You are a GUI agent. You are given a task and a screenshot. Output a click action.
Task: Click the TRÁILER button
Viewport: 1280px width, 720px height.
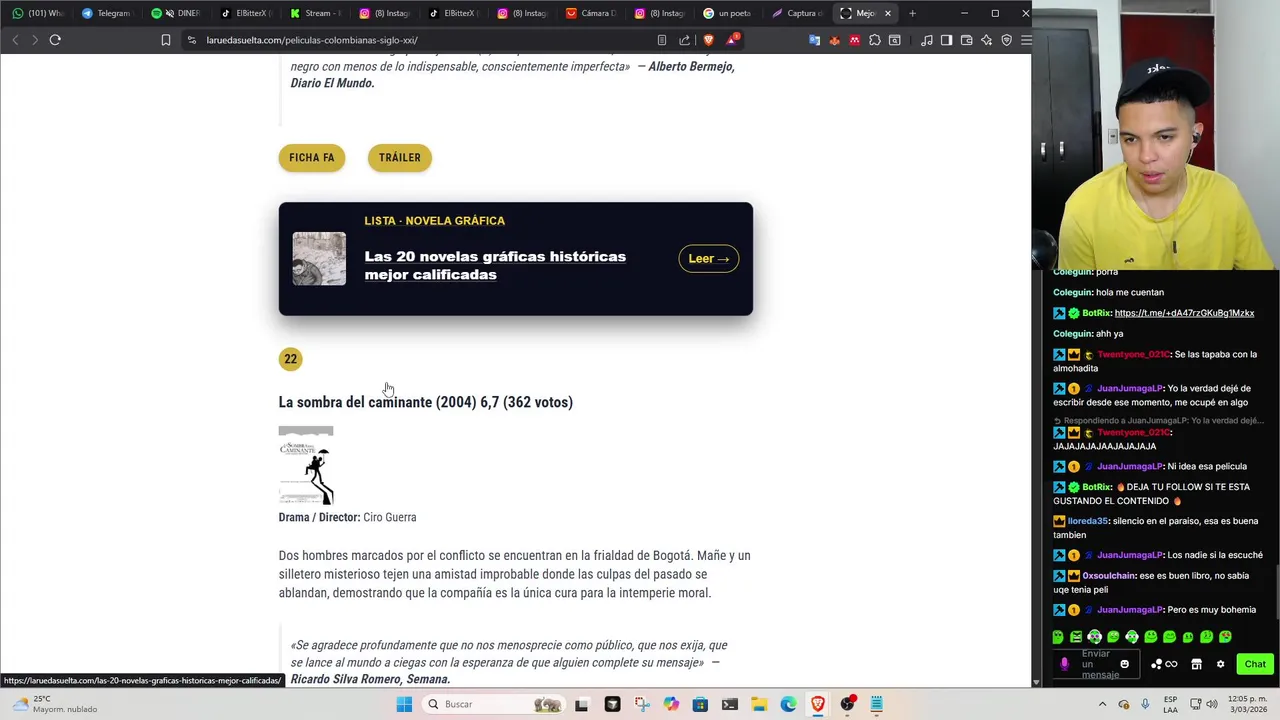pyautogui.click(x=400, y=157)
